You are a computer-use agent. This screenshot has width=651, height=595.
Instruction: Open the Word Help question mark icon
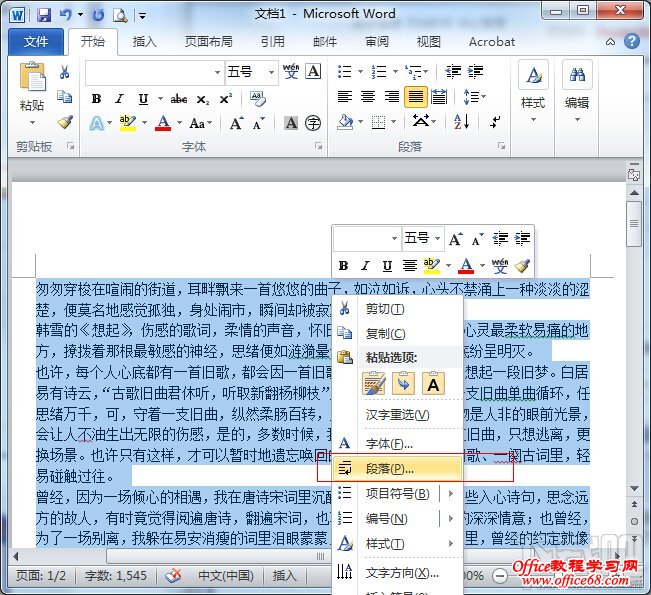[x=631, y=42]
